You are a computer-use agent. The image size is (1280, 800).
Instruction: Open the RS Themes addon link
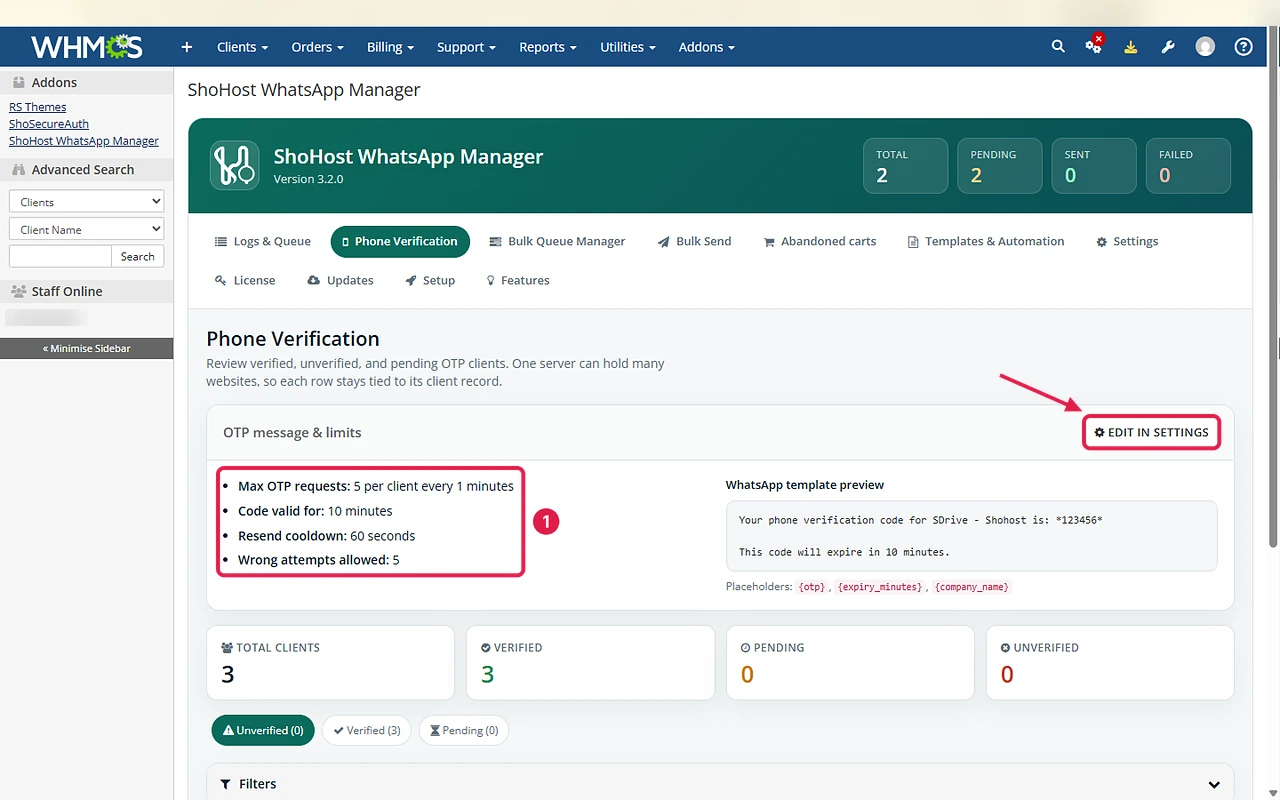pyautogui.click(x=38, y=107)
